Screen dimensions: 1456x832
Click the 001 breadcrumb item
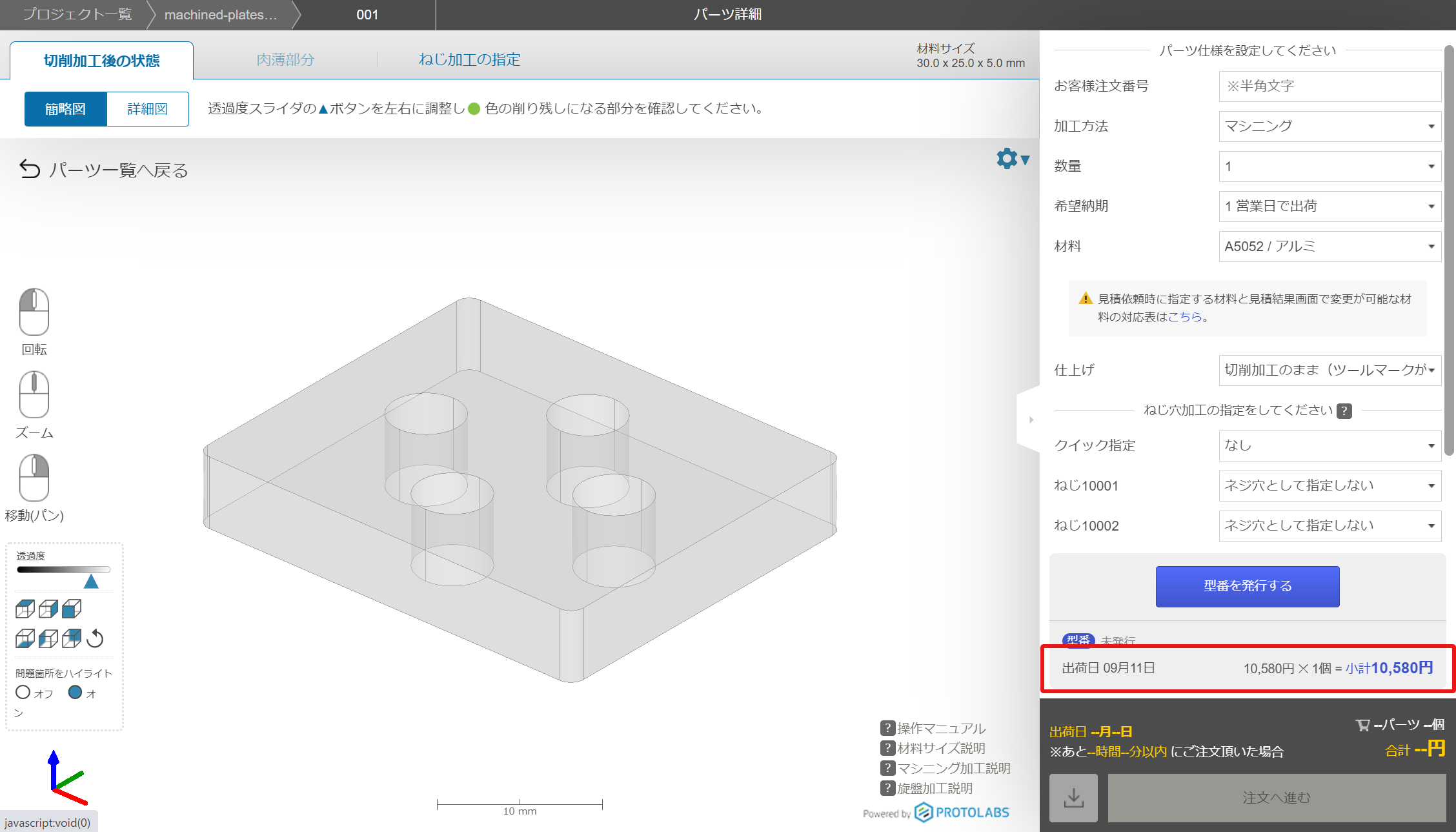[x=367, y=14]
